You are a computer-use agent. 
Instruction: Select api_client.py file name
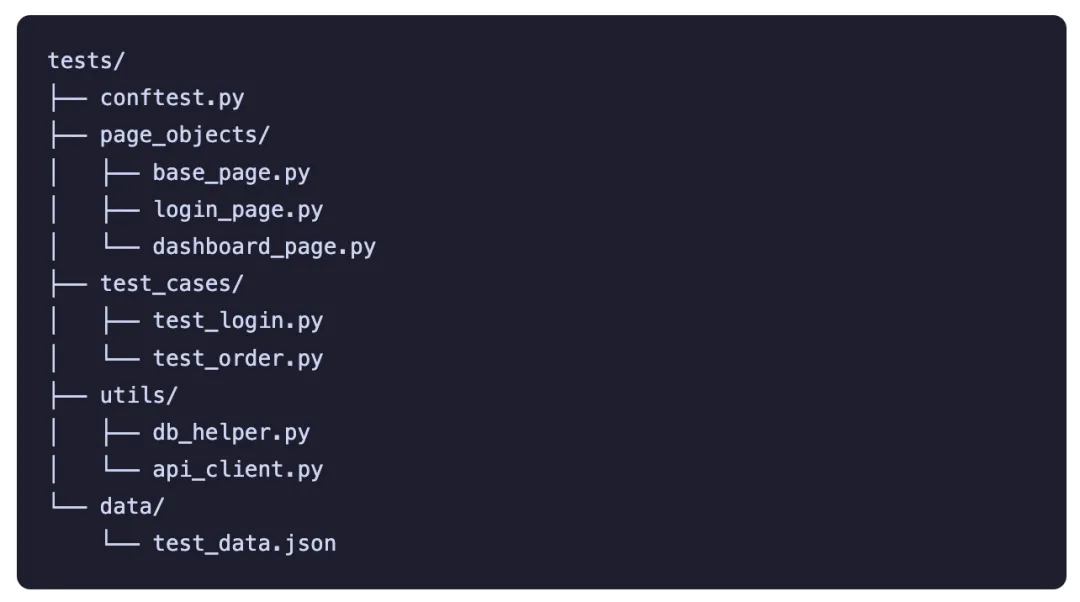point(238,470)
